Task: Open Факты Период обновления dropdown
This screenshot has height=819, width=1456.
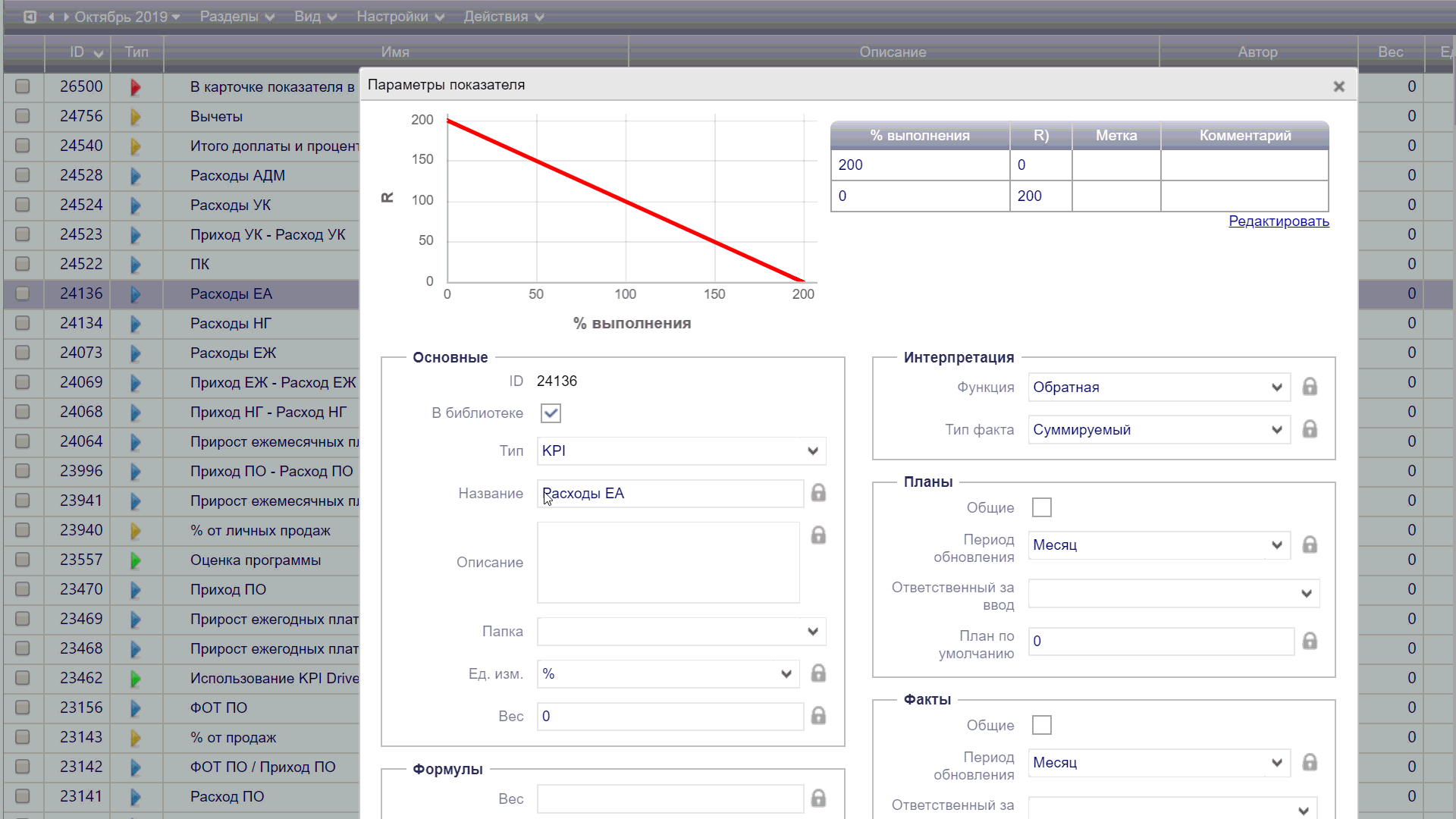Action: point(1159,763)
